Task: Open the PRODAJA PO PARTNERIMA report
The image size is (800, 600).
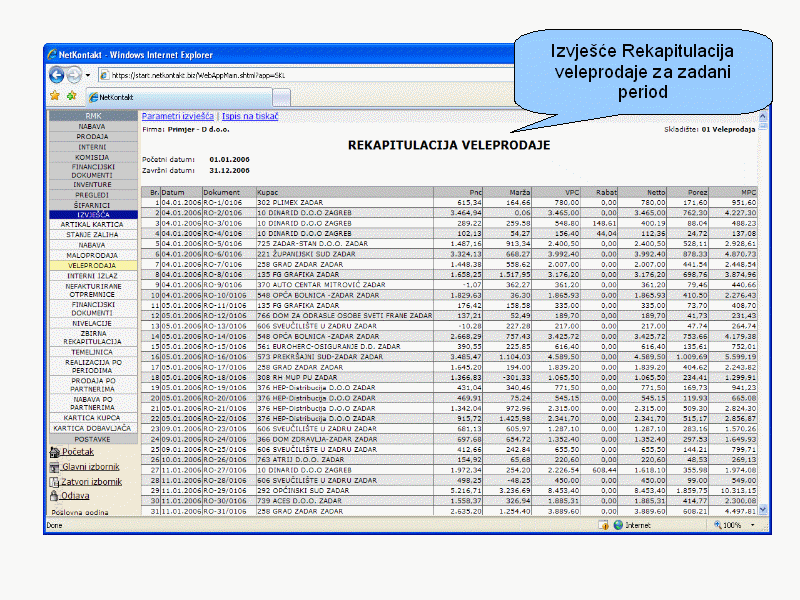Action: pyautogui.click(x=92, y=385)
